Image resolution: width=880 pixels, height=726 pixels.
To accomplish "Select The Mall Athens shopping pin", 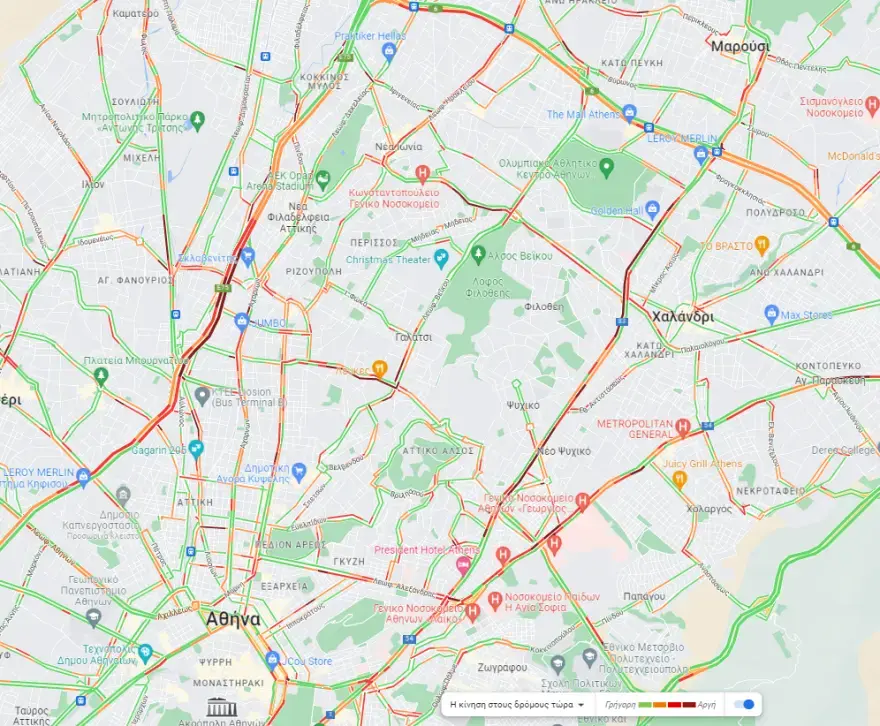I will coord(629,113).
